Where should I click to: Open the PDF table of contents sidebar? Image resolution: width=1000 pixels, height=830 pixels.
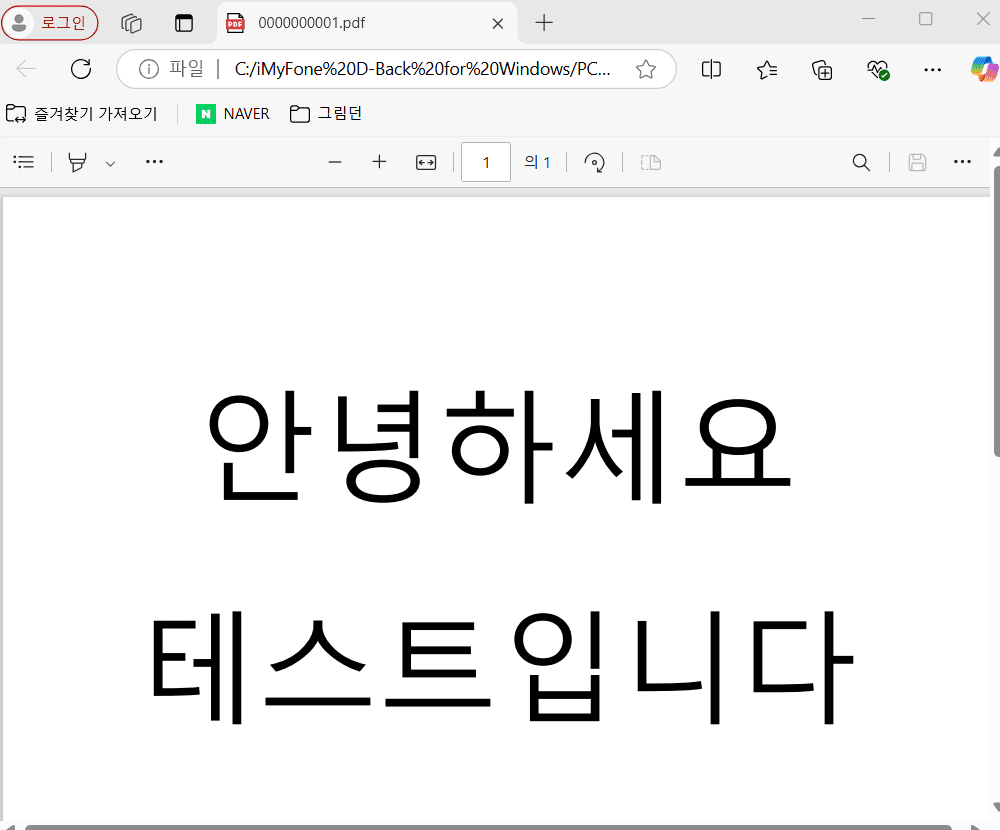pyautogui.click(x=24, y=162)
